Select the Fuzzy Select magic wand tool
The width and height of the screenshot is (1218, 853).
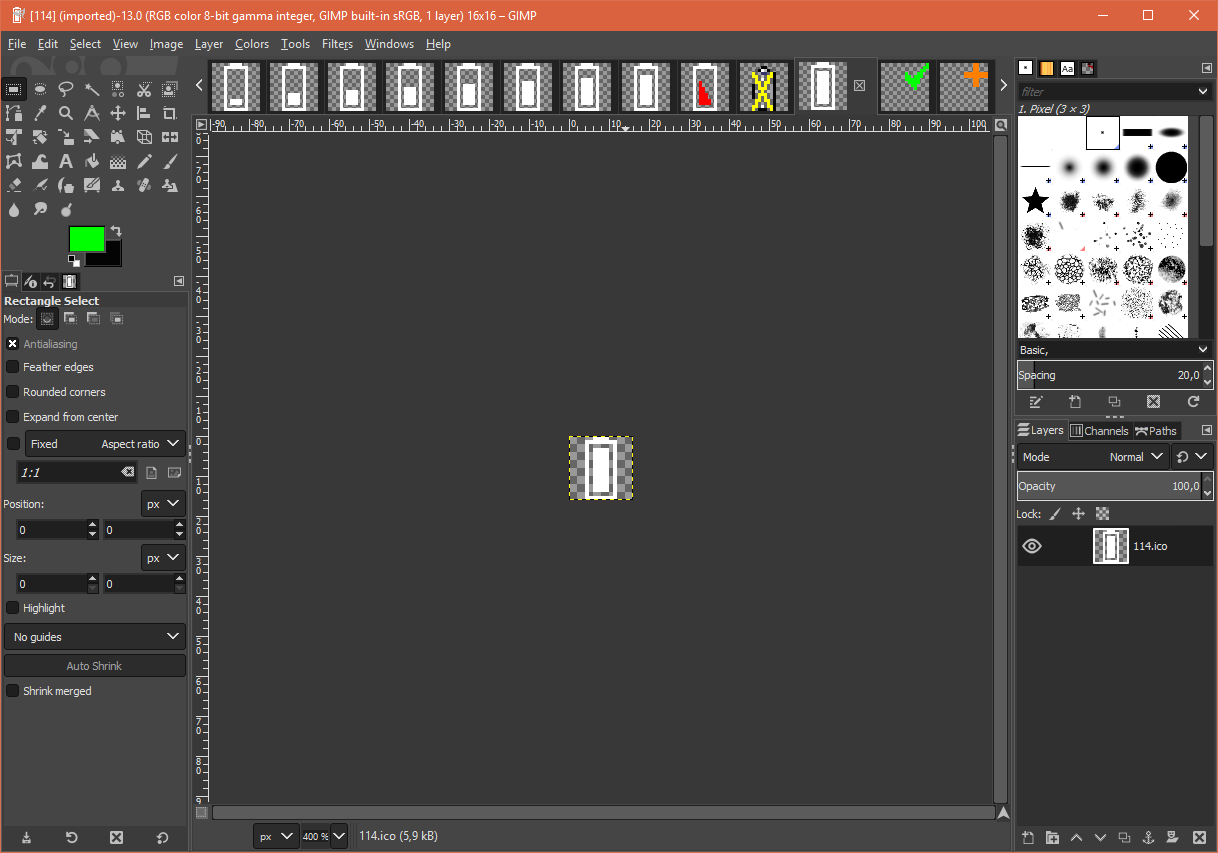pos(92,89)
